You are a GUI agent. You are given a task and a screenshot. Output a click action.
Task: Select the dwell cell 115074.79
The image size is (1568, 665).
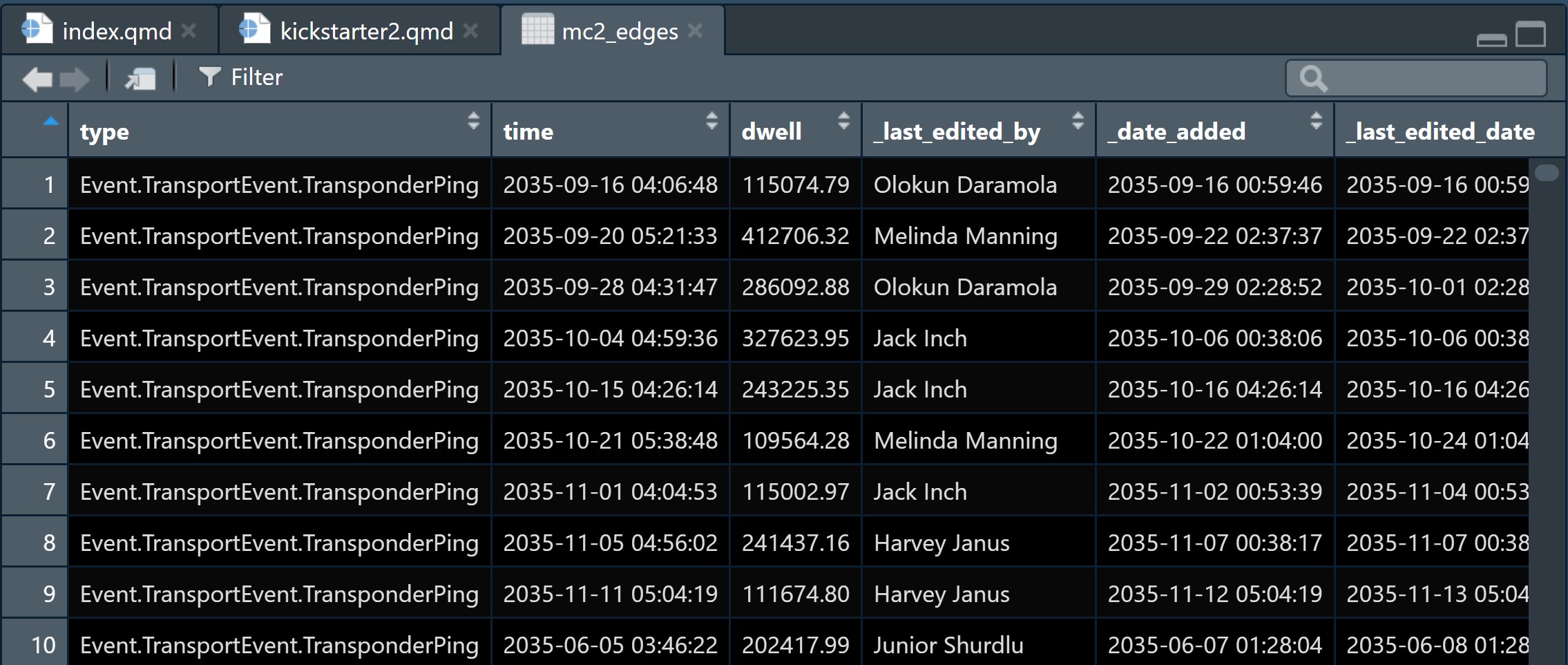(x=795, y=185)
